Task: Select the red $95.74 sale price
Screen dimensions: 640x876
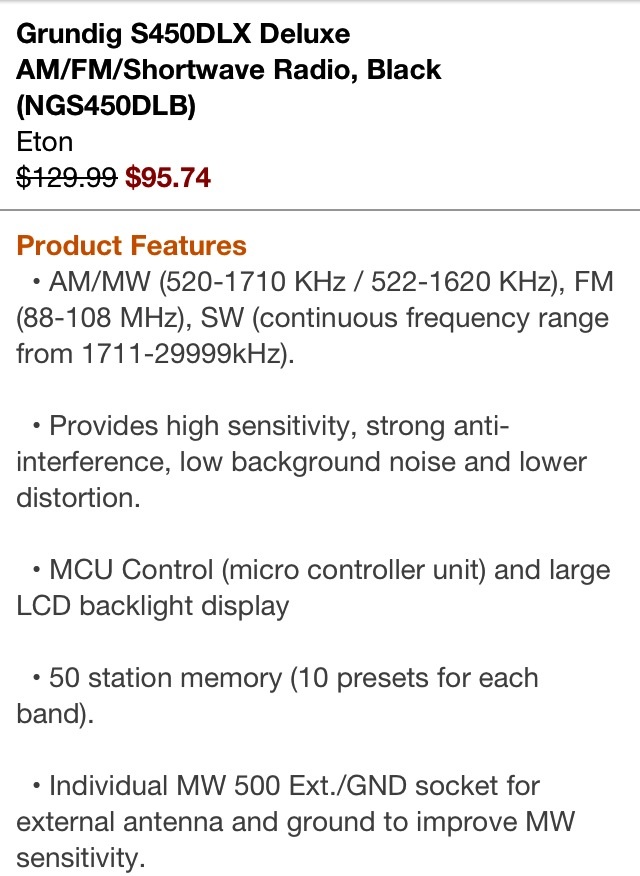Action: [x=168, y=177]
